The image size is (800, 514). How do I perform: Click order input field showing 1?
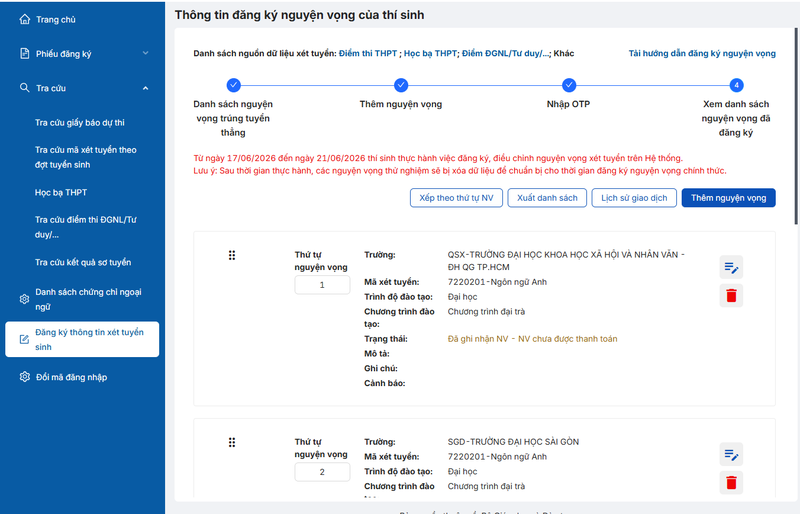(322, 285)
